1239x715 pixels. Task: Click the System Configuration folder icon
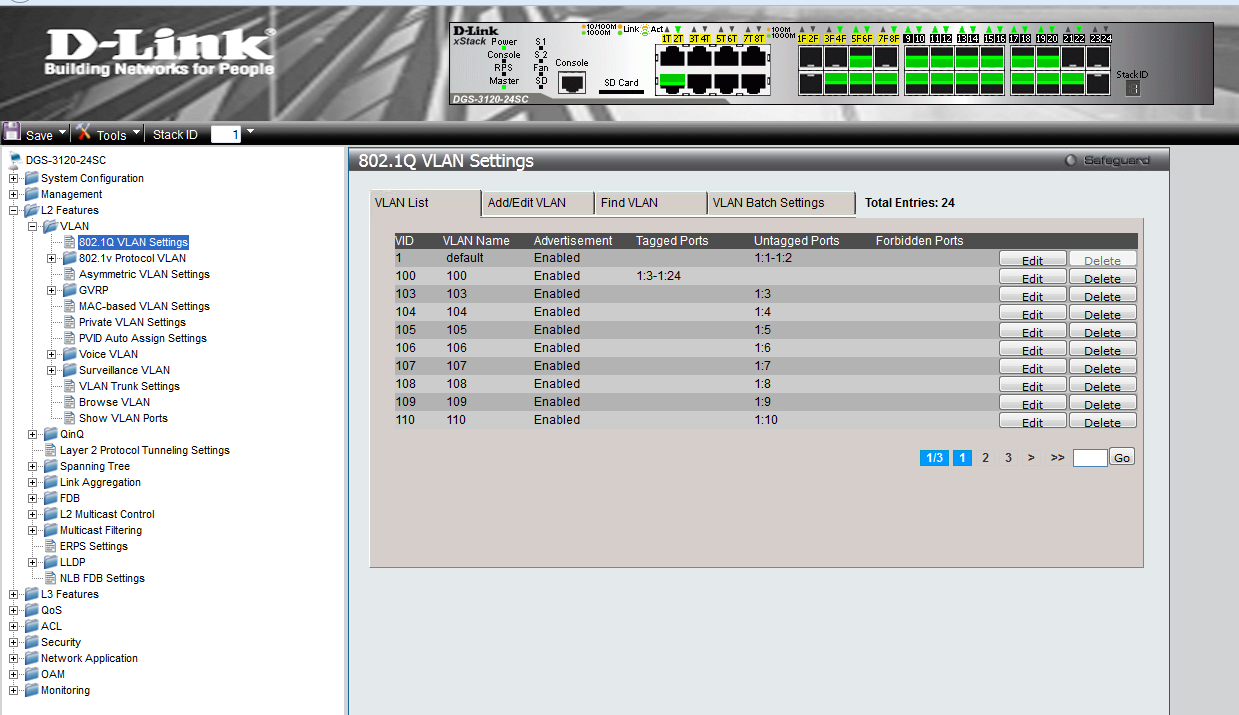pos(32,178)
